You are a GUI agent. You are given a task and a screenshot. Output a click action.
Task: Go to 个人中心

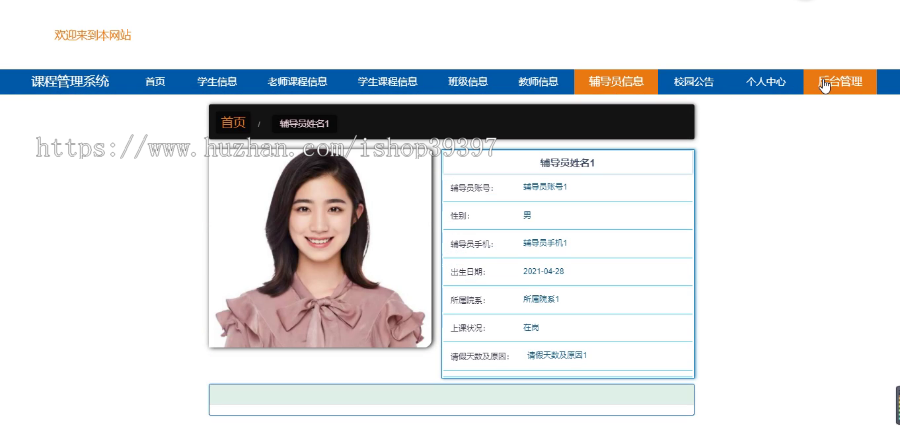pos(766,81)
